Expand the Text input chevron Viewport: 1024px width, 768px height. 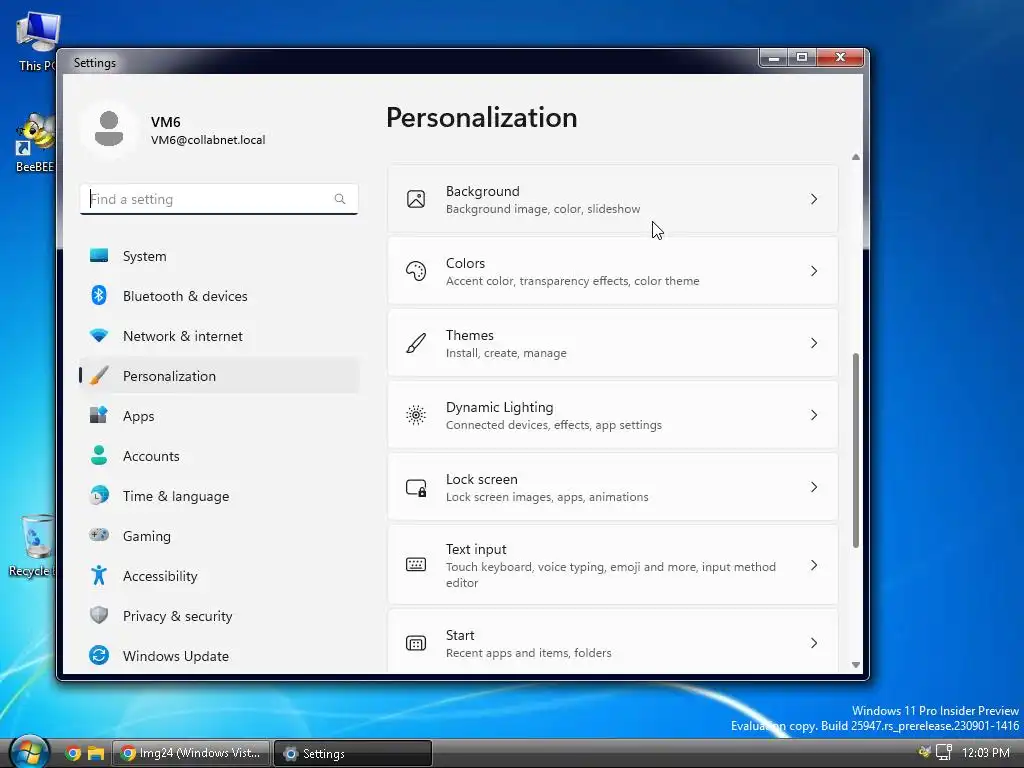point(814,565)
